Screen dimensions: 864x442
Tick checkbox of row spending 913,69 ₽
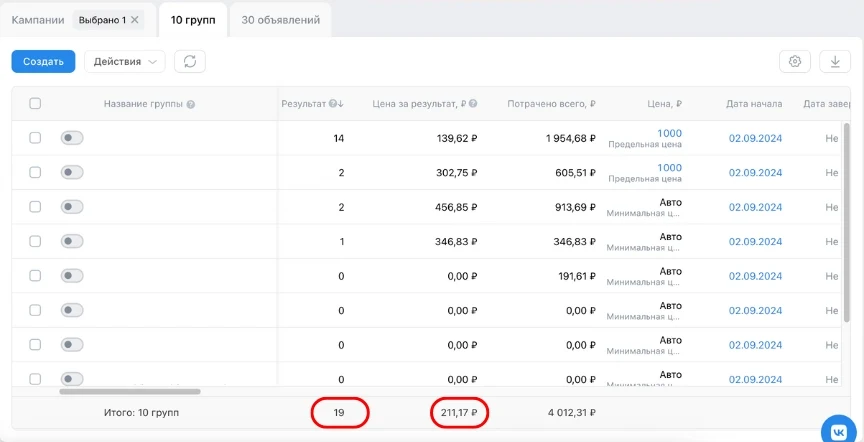coord(35,207)
